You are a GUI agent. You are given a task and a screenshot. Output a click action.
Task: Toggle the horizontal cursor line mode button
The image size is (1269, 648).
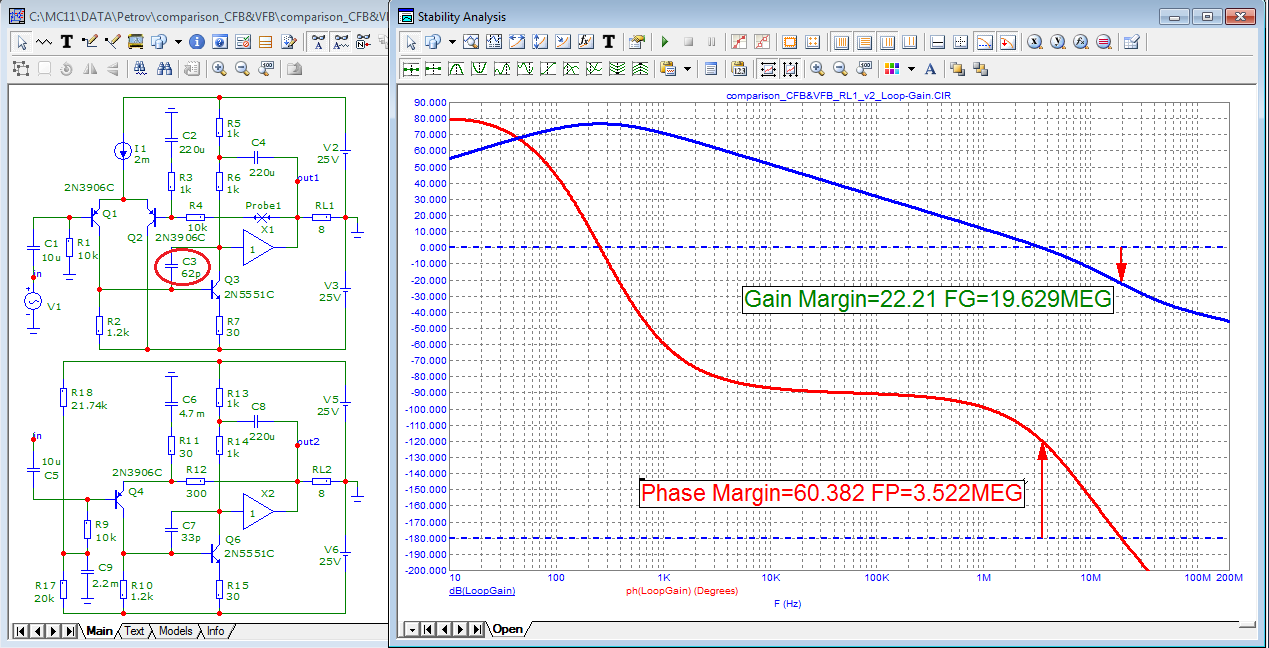[x=937, y=42]
